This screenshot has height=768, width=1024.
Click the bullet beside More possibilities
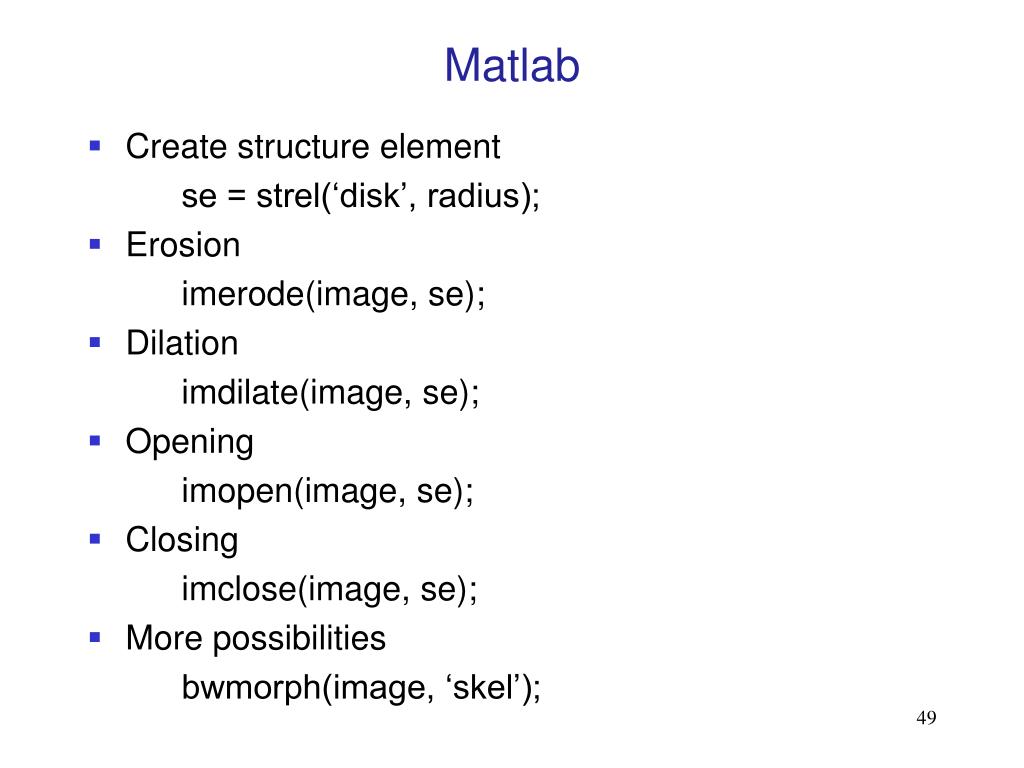click(95, 637)
